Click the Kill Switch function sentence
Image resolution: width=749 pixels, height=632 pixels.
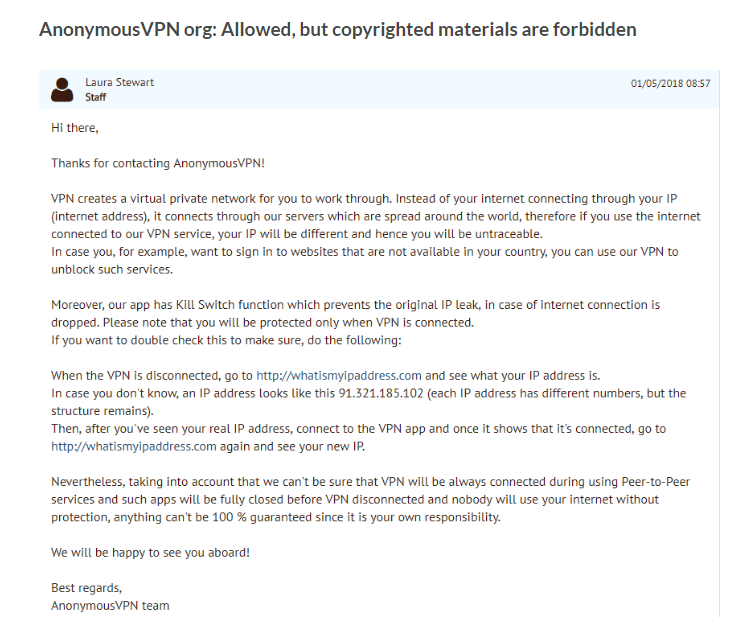click(355, 313)
